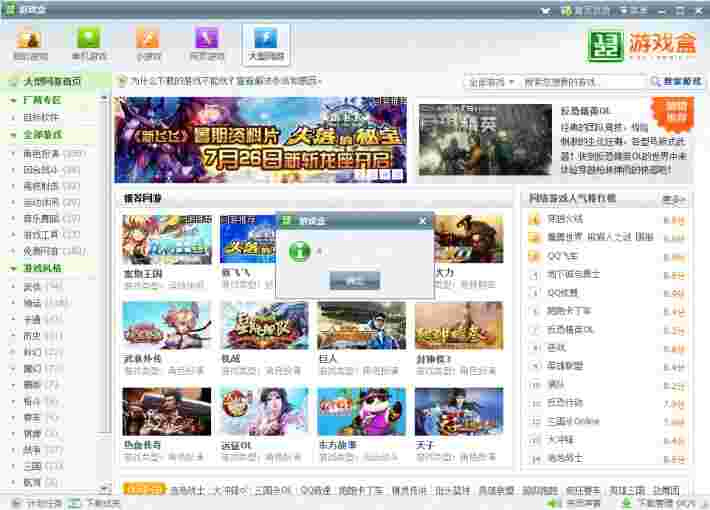Open the featured game title link

coord(586,111)
